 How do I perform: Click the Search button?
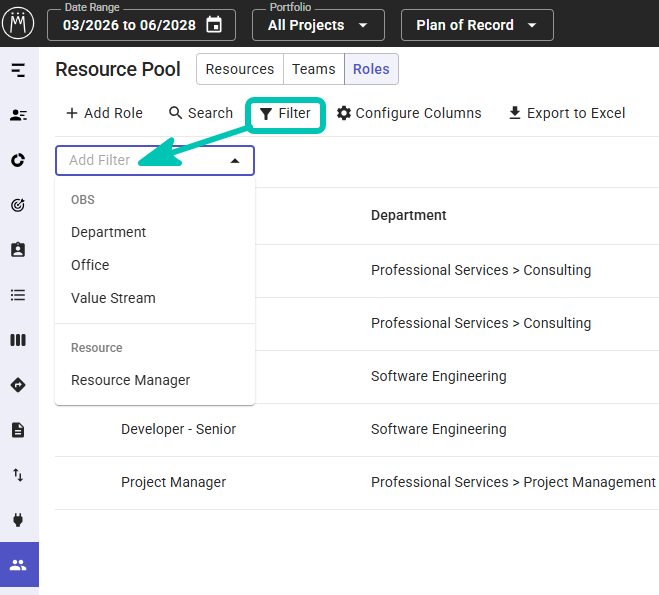(201, 113)
